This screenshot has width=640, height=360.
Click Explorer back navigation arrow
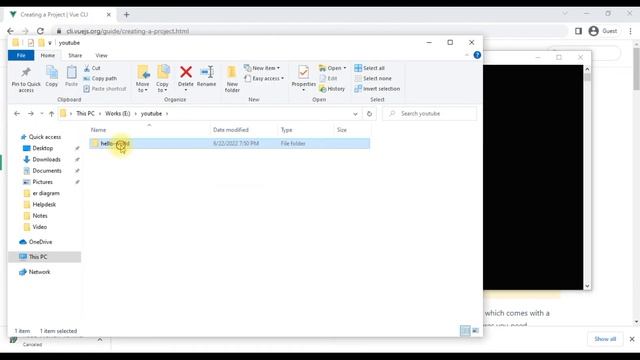17,113
